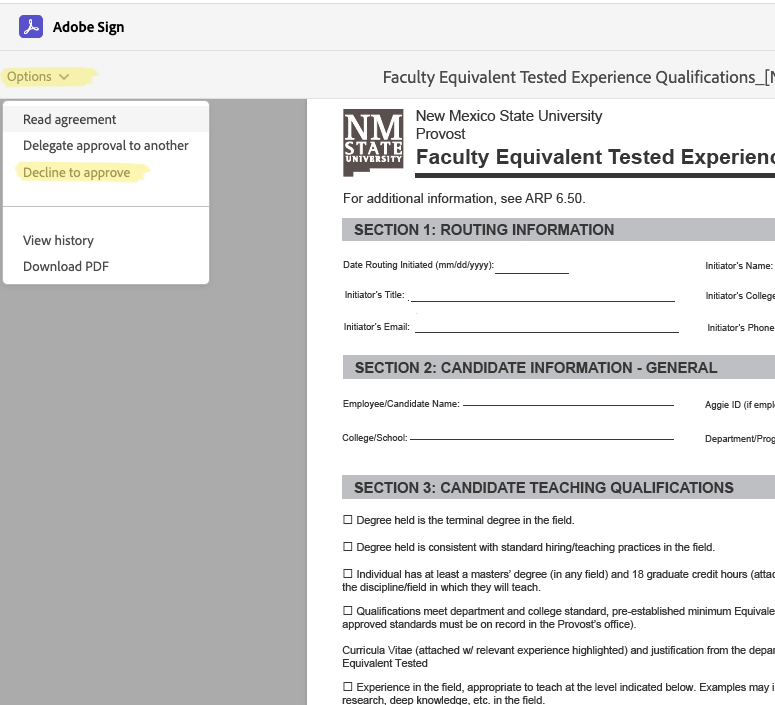Check 'Individual has at least a masters' box
The width and height of the screenshot is (775, 705).
coord(347,573)
